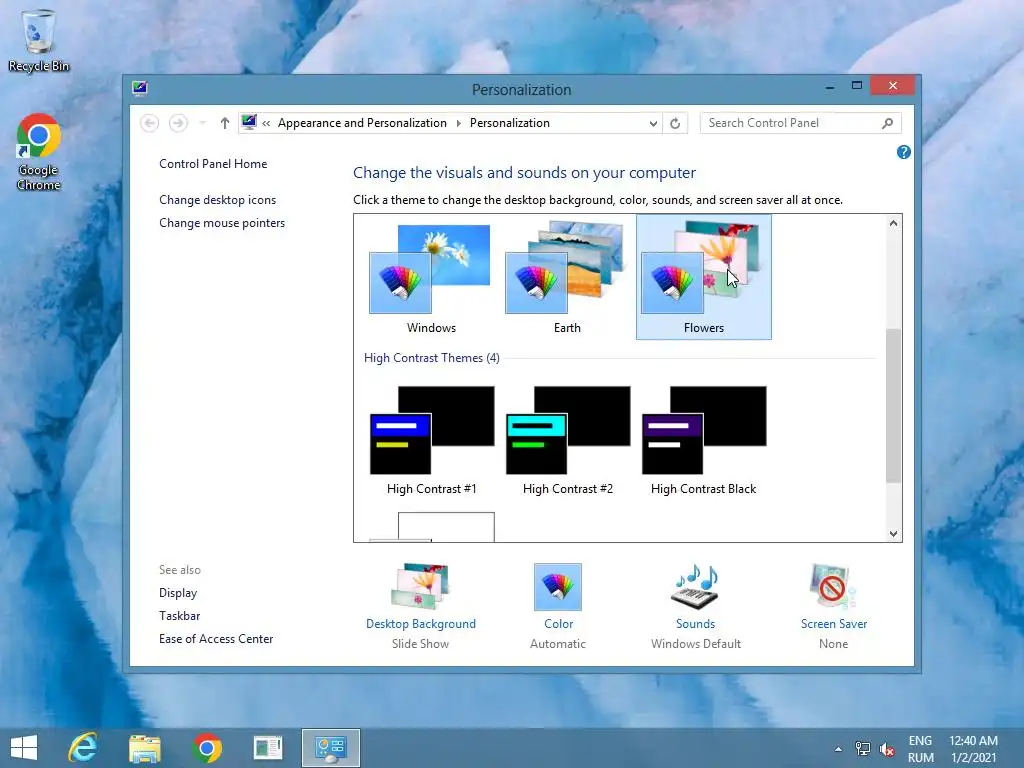Screen dimensions: 1024x768
Task: Close the Personalization window
Action: coord(893,86)
